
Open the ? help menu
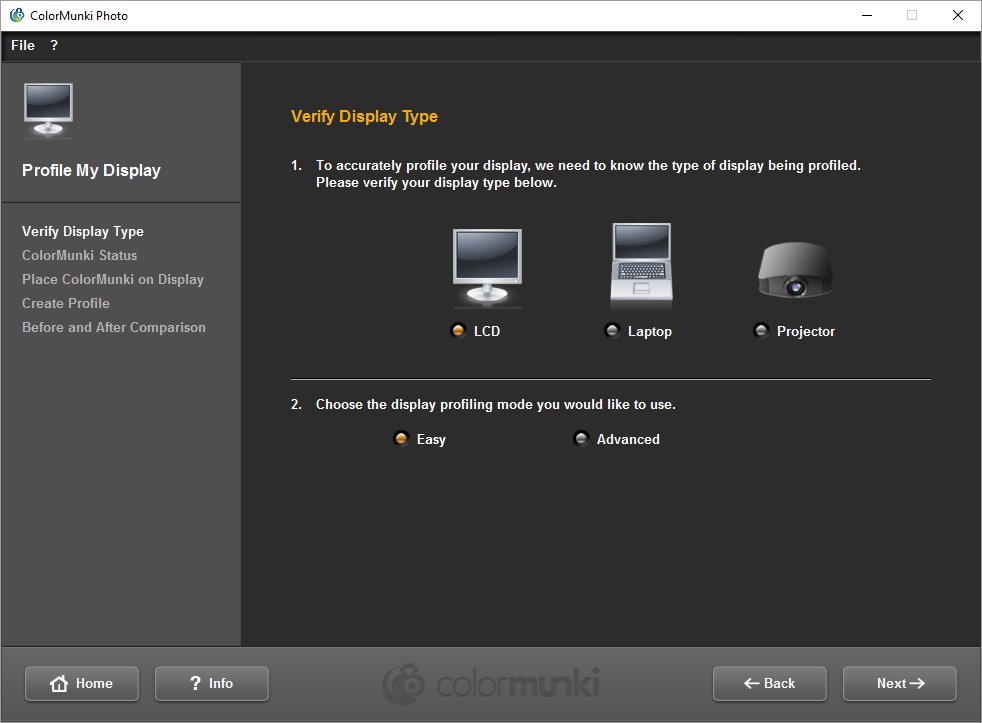54,45
